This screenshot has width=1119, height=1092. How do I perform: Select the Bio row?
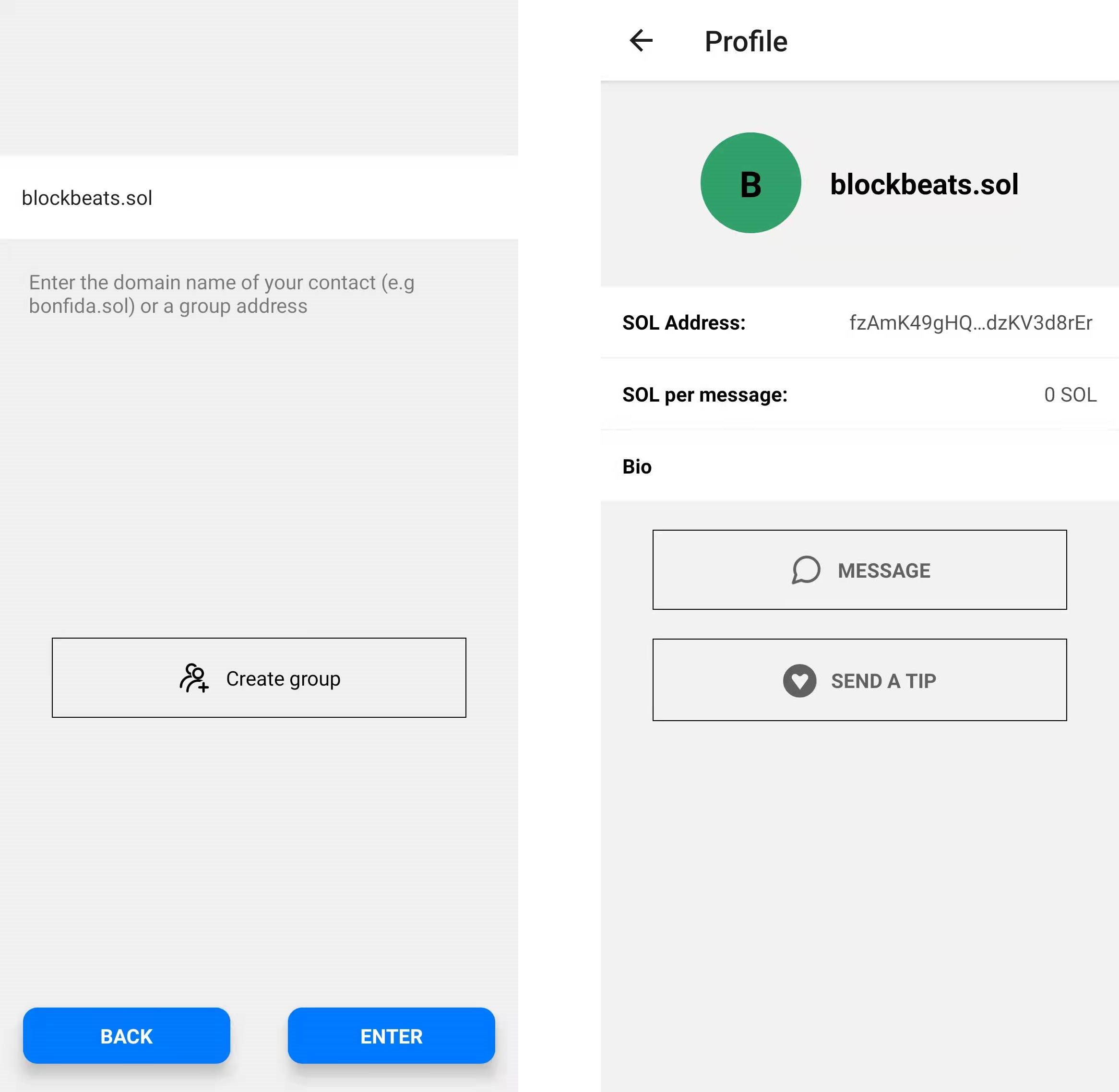click(859, 467)
